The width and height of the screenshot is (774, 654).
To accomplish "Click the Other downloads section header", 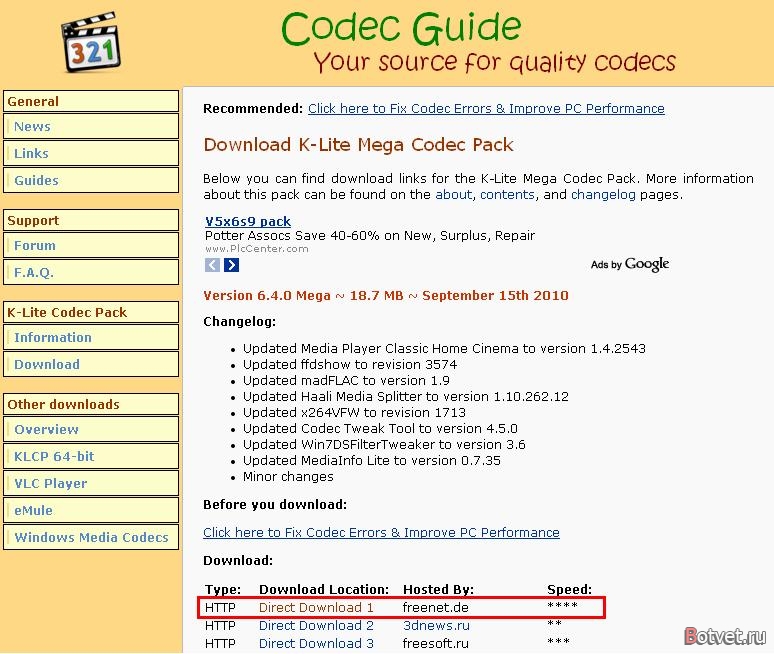I will pyautogui.click(x=91, y=404).
